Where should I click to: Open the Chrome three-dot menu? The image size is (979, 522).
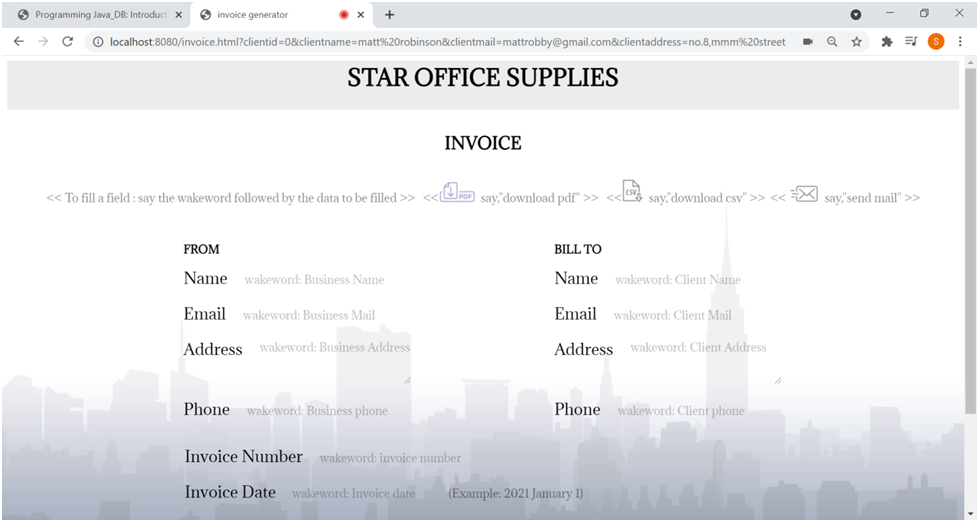point(960,42)
